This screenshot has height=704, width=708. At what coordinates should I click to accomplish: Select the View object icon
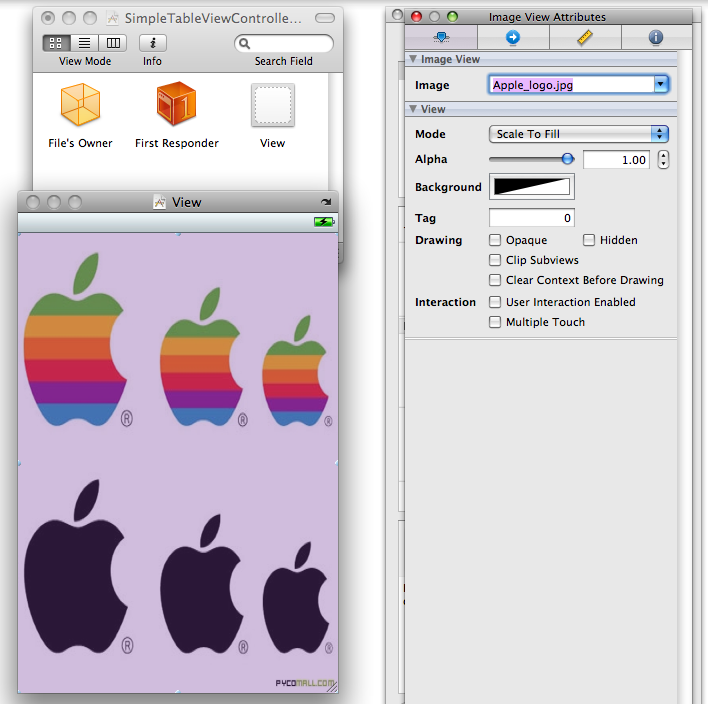[273, 105]
